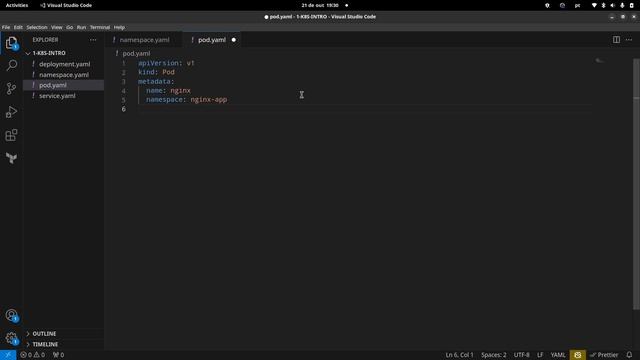Click the editor vertical scrollbar

click(x=636, y=184)
